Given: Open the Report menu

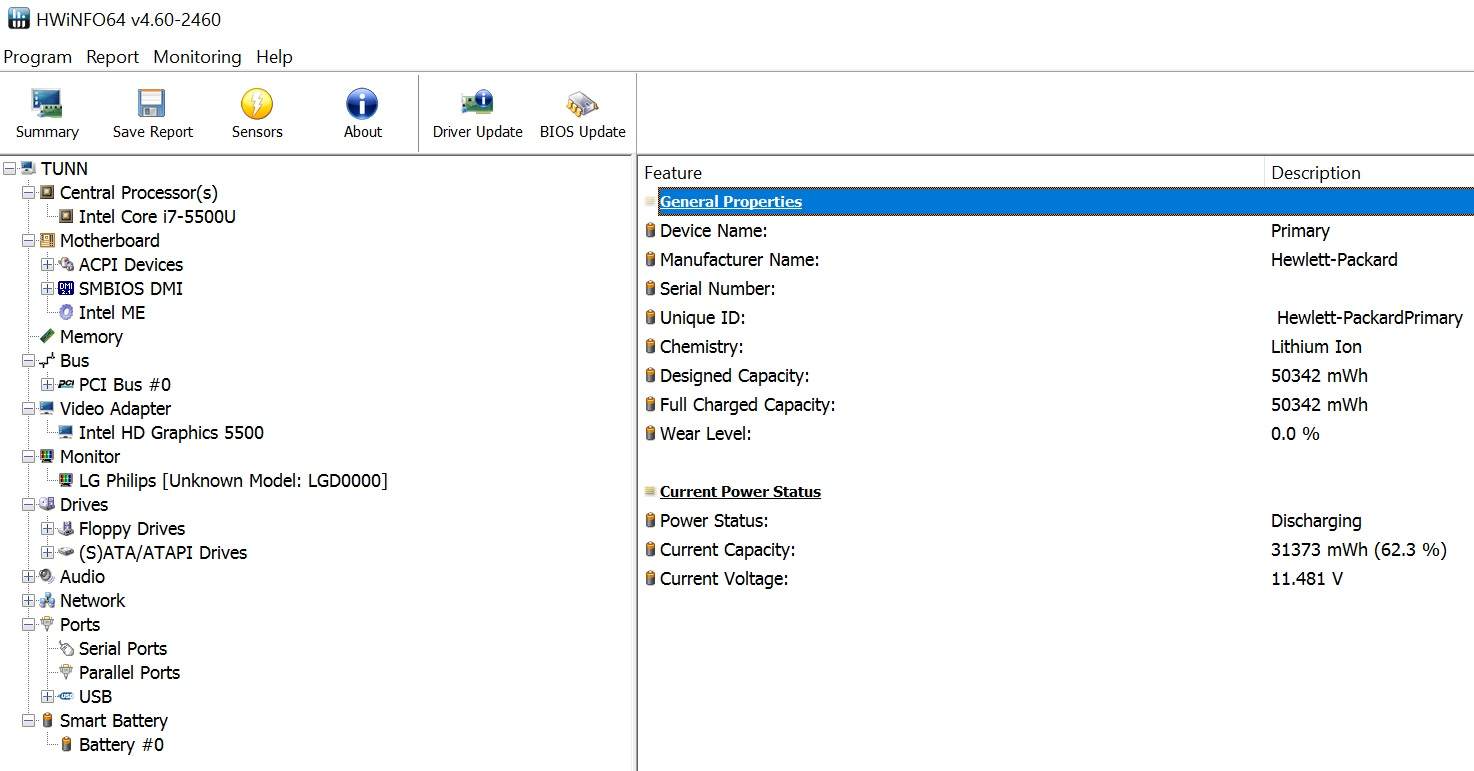Looking at the screenshot, I should [x=113, y=57].
